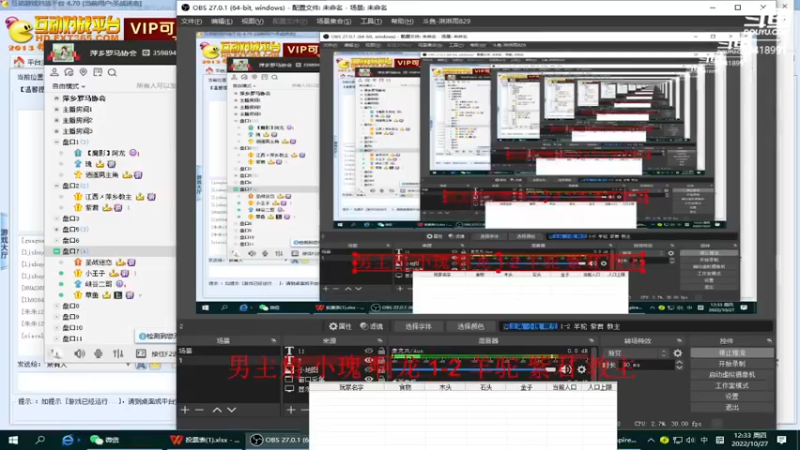Viewport: 800px width, 450px height.
Task: Collapse the 盘口1 tree node
Action: (x=57, y=142)
